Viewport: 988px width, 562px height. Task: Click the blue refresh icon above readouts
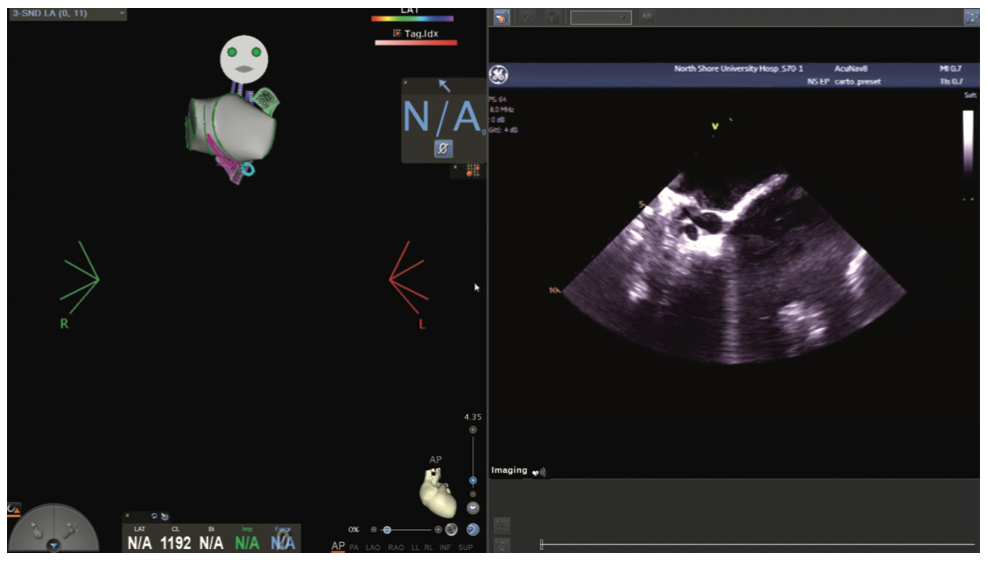point(154,516)
